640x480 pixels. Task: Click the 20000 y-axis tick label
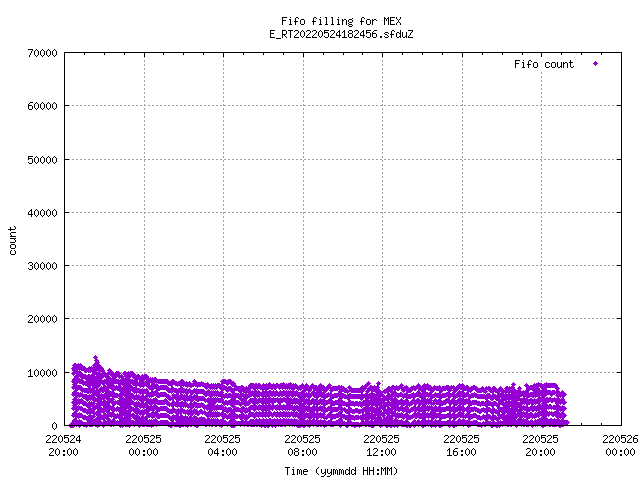pos(42,319)
